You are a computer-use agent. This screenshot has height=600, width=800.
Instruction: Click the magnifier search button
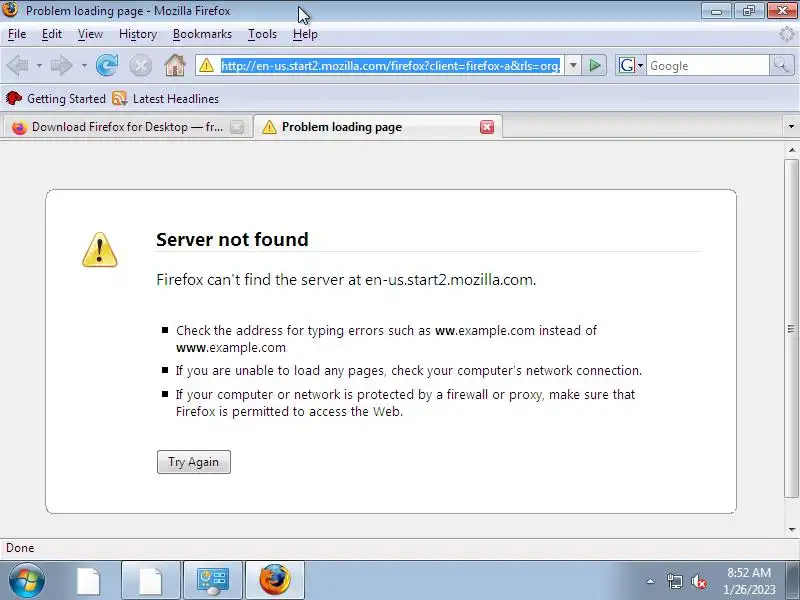[781, 65]
